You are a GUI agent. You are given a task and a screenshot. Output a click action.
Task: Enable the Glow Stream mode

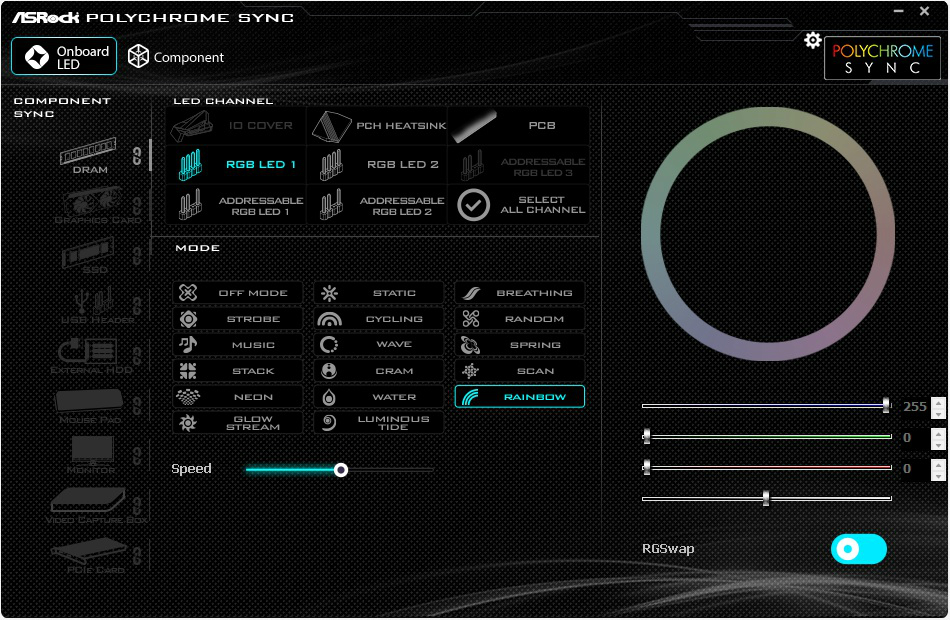pos(238,423)
